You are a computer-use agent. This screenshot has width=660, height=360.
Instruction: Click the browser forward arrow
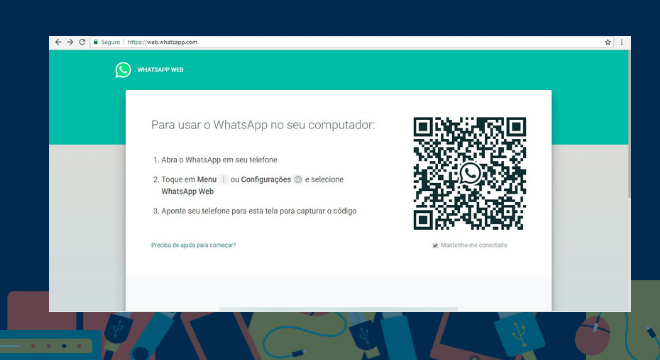[x=70, y=42]
